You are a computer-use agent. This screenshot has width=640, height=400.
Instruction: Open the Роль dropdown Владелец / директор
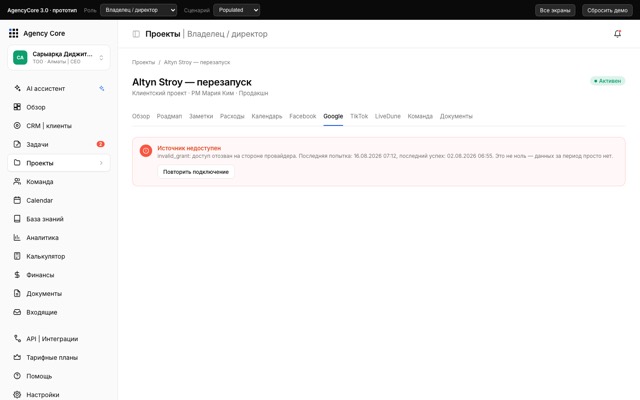click(138, 10)
